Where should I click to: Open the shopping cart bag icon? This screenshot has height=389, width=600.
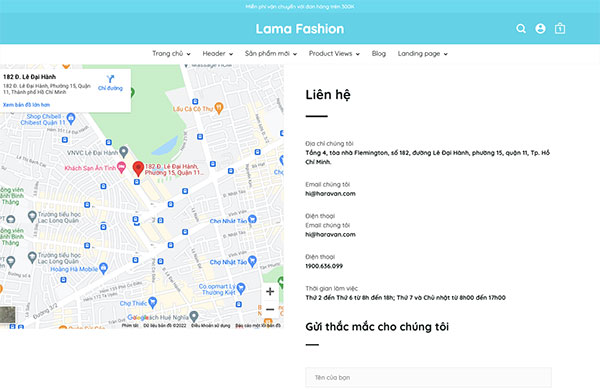tap(560, 29)
